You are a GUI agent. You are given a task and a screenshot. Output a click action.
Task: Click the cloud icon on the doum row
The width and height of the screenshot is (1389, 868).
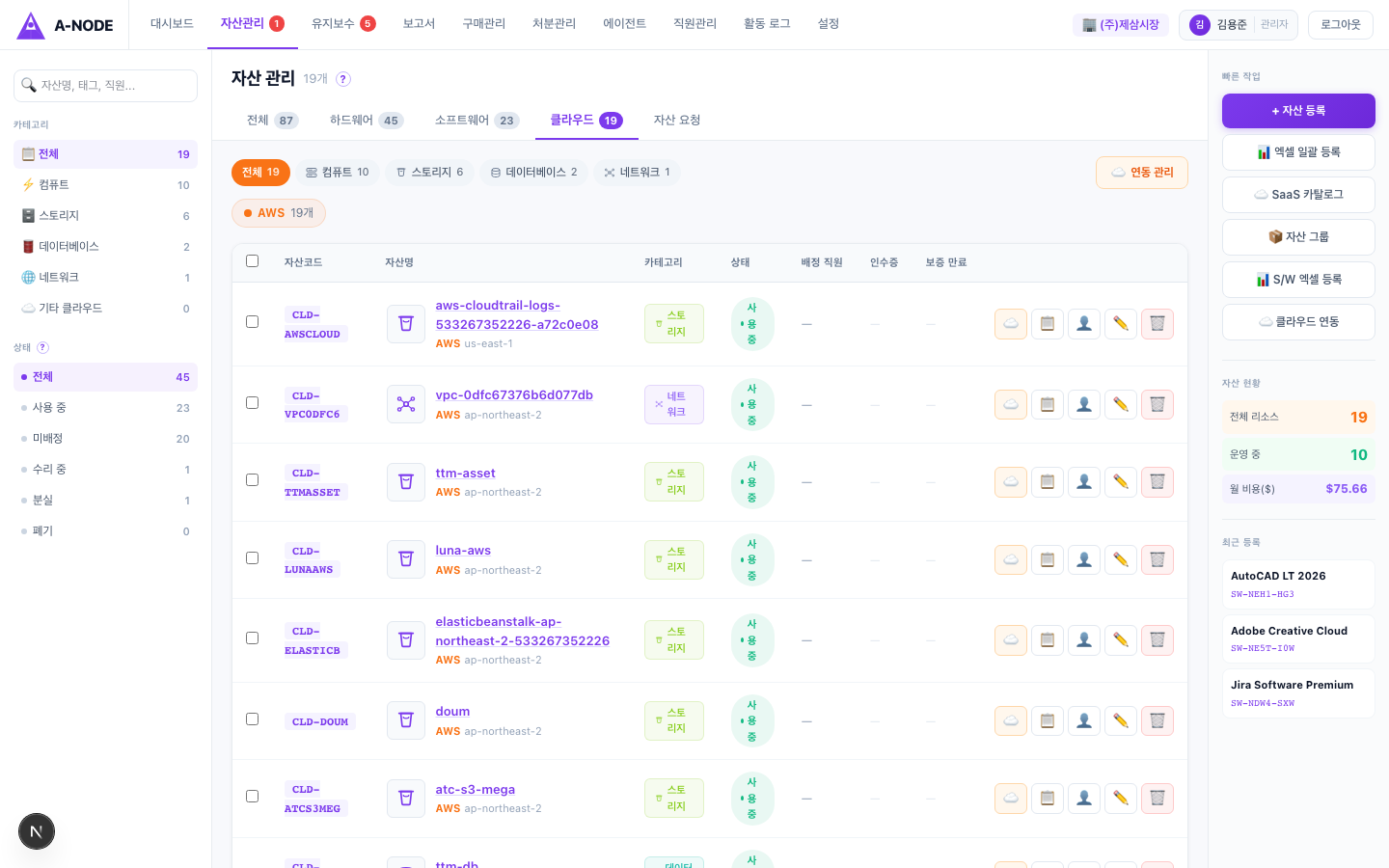point(1010,721)
